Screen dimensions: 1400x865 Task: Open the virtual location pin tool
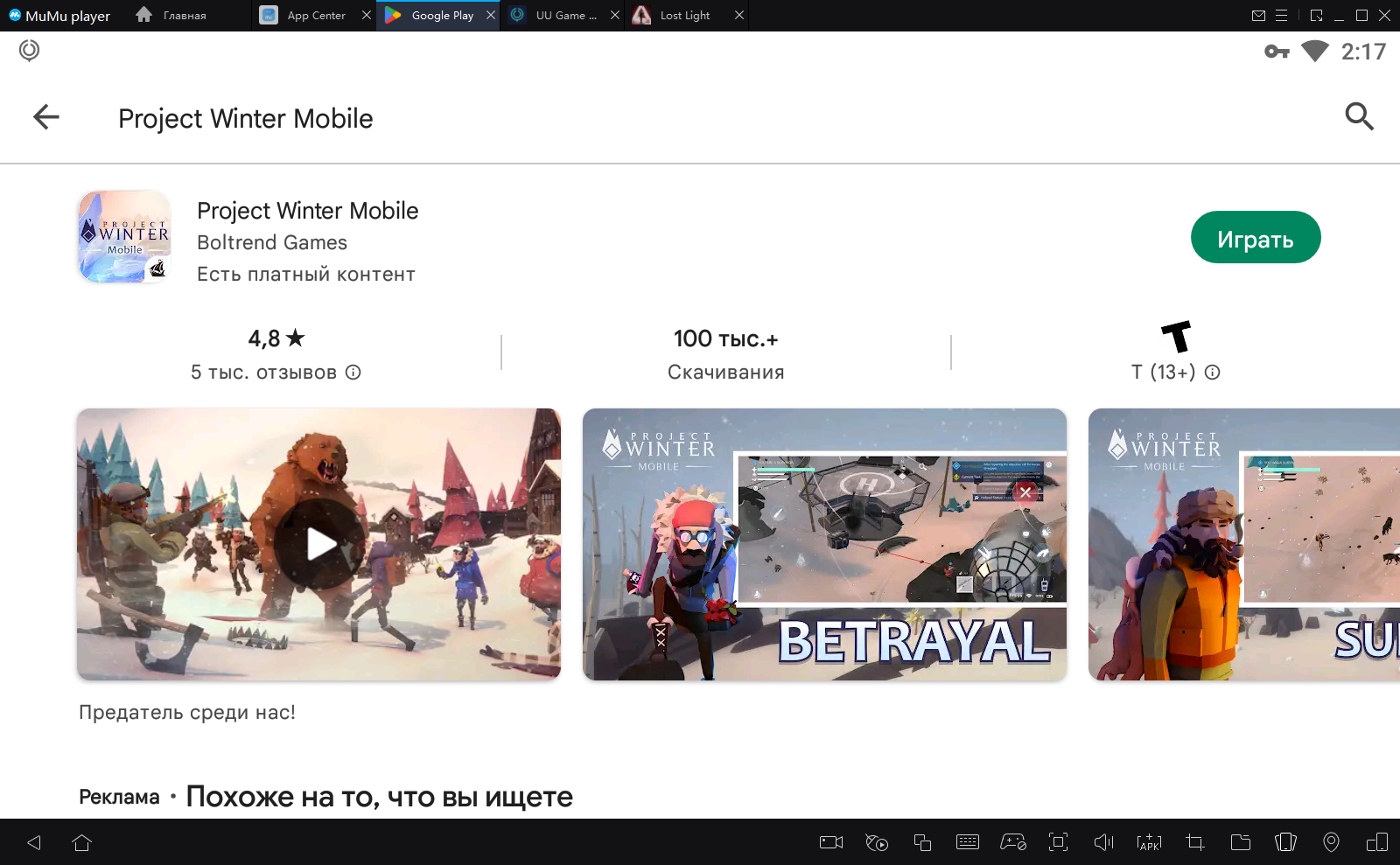pos(1331,842)
